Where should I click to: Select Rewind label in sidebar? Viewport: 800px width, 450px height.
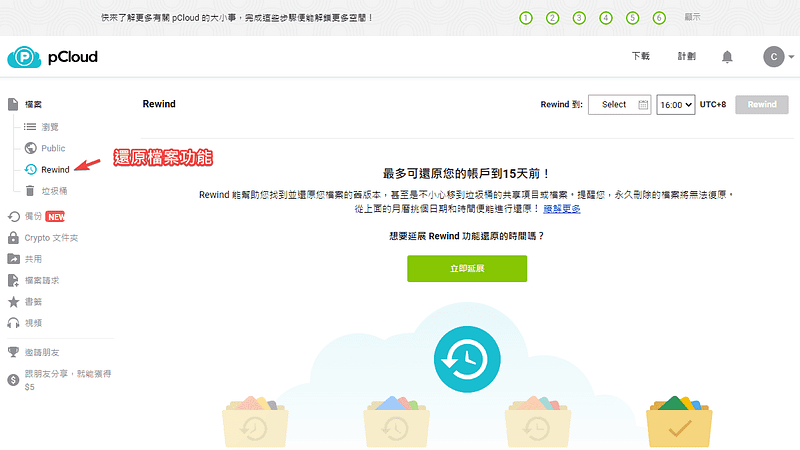tap(55, 169)
